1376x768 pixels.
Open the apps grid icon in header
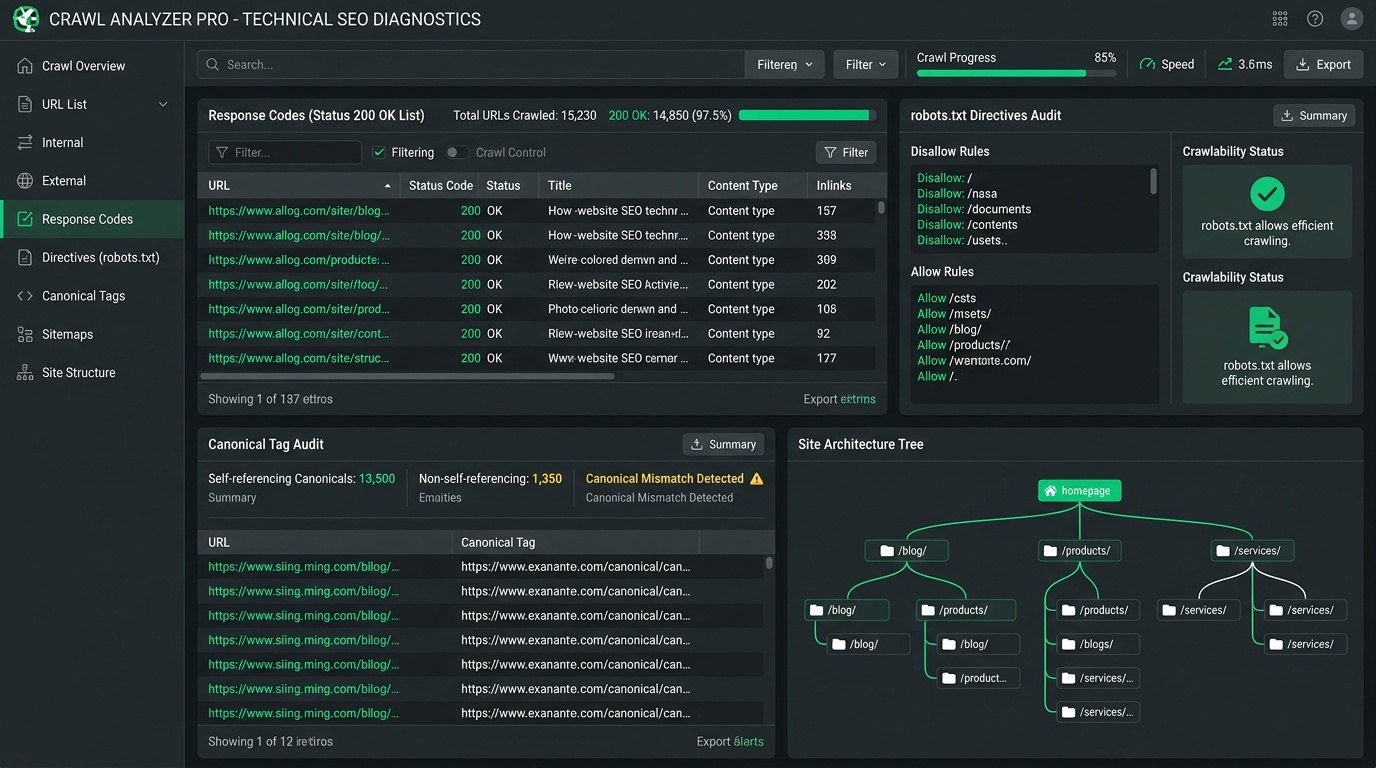click(1280, 19)
